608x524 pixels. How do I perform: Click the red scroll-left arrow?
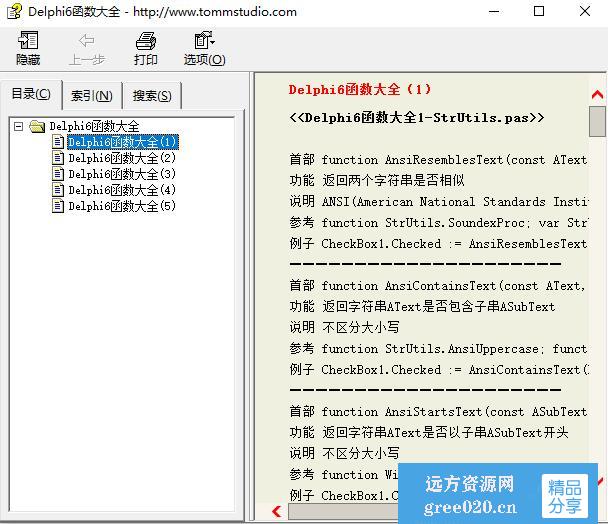[276, 511]
